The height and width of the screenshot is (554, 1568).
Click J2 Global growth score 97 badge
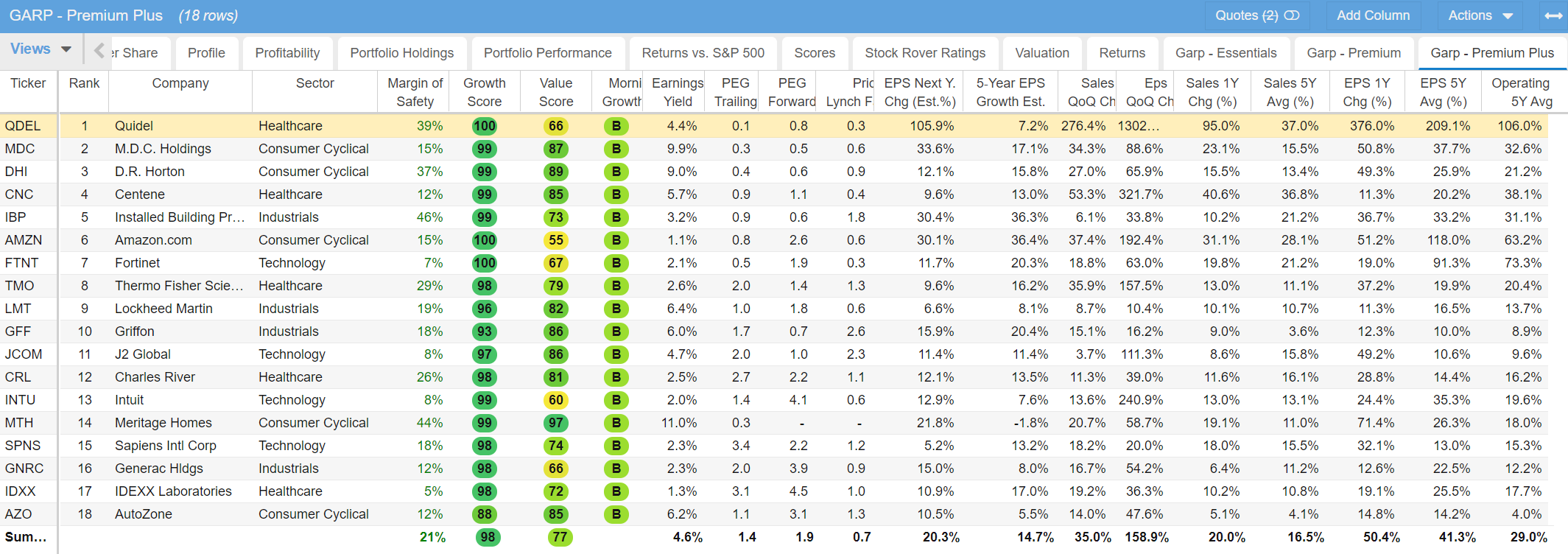(x=485, y=354)
